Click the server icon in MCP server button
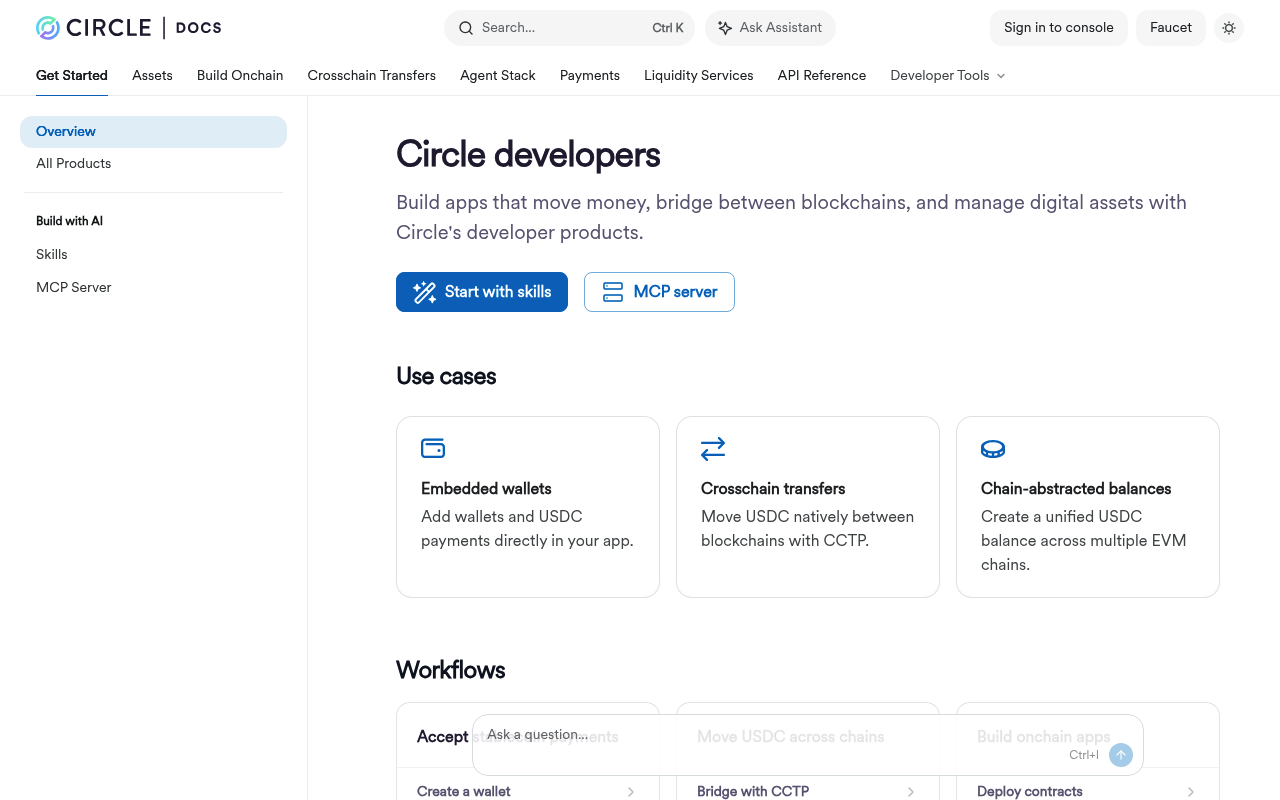 coord(613,292)
